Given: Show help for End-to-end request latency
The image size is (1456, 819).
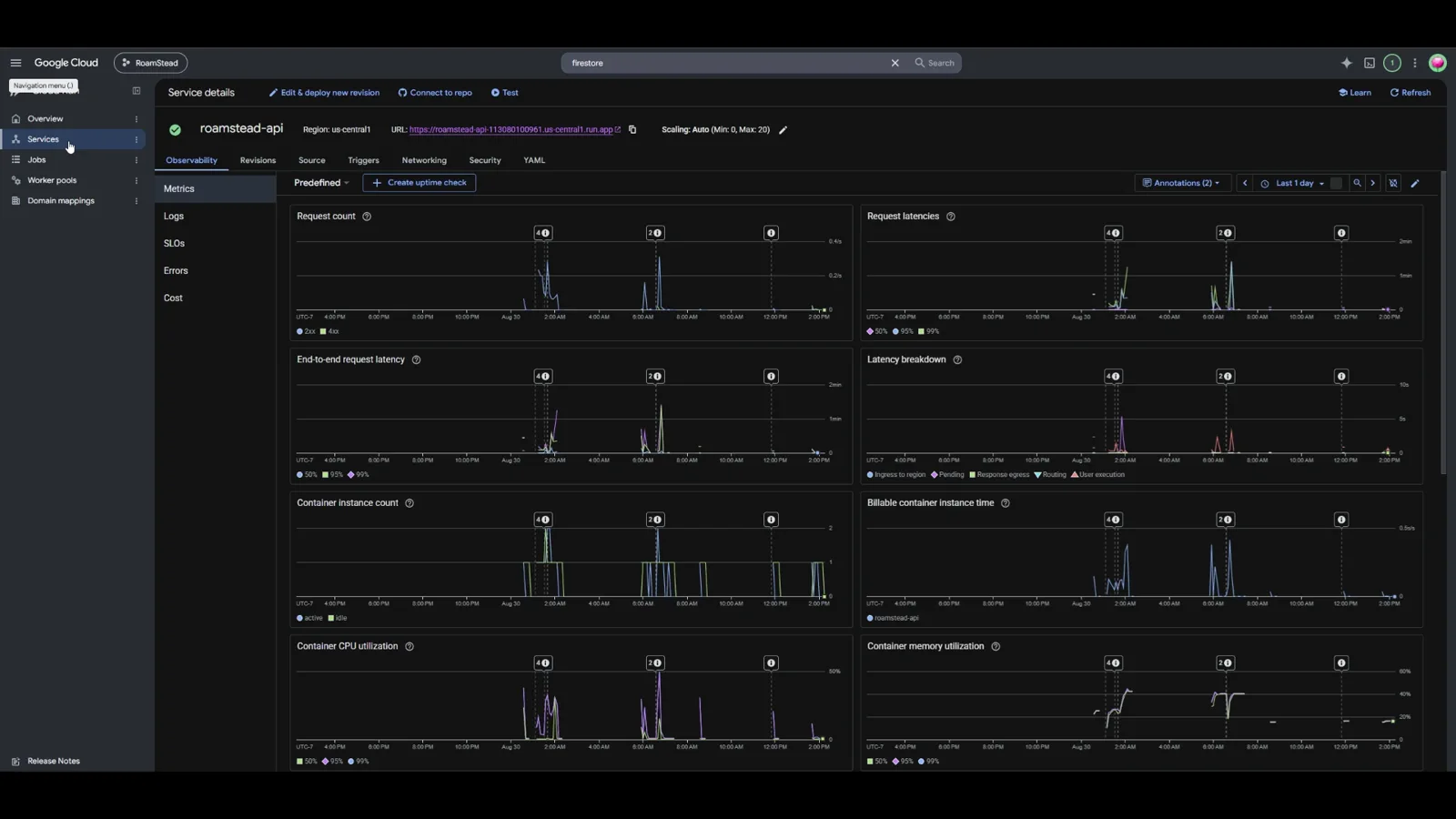Looking at the screenshot, I should 416,359.
